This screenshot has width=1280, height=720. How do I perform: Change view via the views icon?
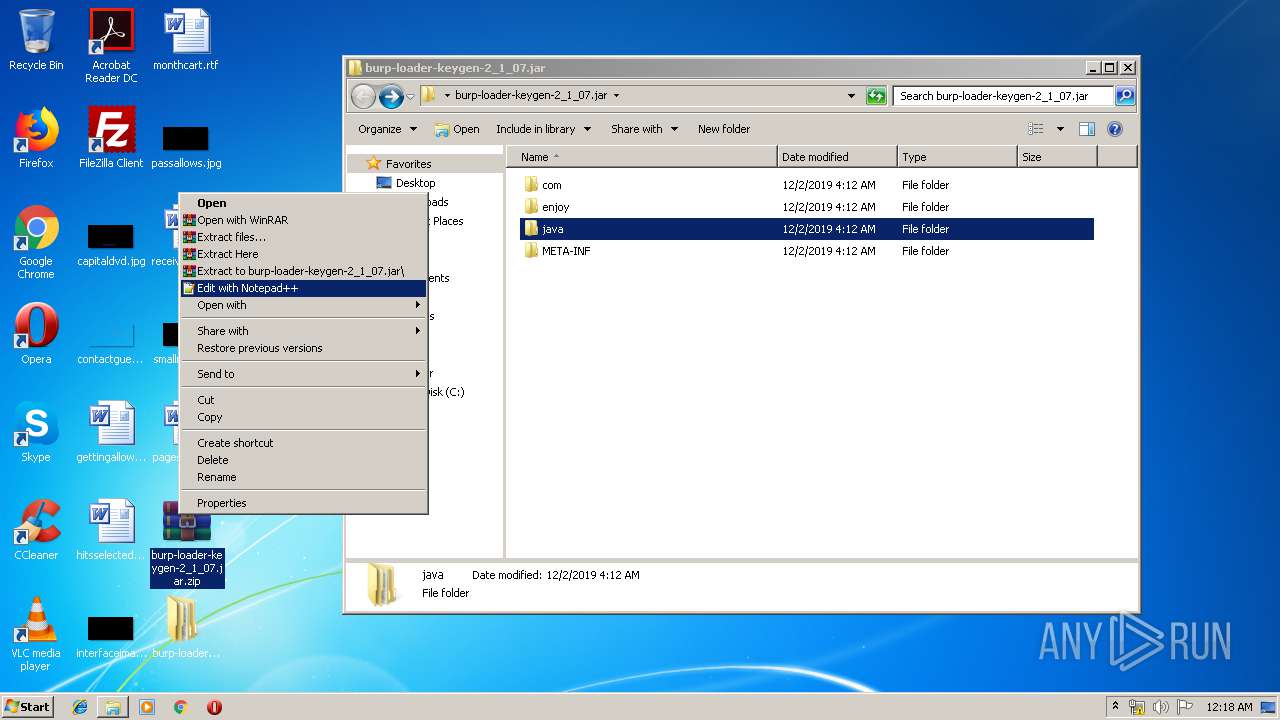pos(1036,129)
